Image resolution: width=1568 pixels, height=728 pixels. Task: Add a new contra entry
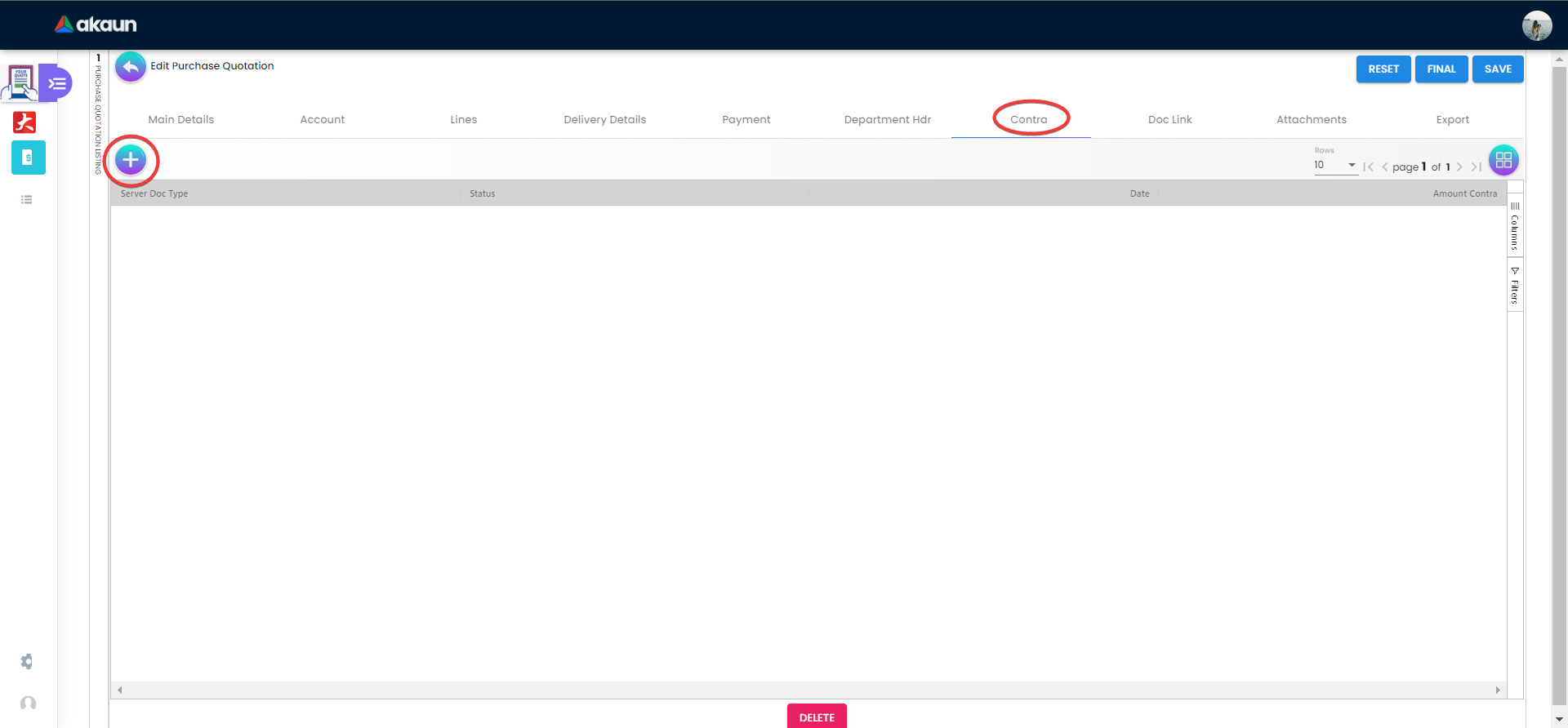(131, 160)
